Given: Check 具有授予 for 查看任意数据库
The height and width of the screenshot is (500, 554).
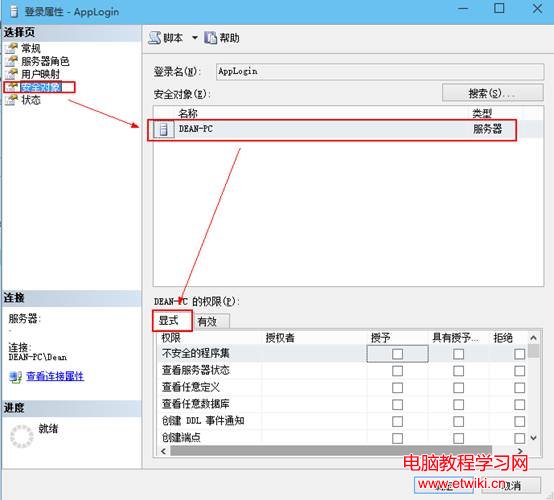Looking at the screenshot, I should pos(459,404).
